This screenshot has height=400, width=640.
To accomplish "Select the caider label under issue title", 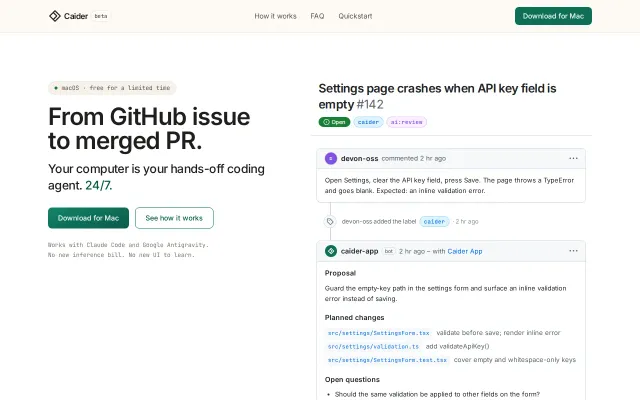I will [x=368, y=122].
